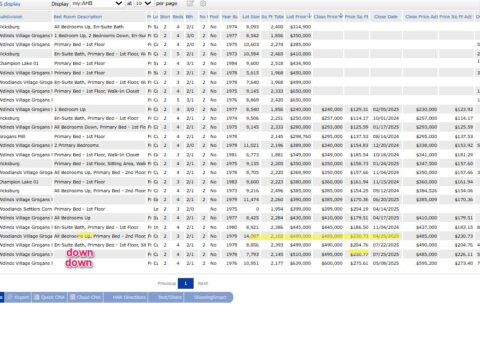This screenshot has width=480, height=360.
Task: Sort by List Price column header
Action: click(299, 17)
